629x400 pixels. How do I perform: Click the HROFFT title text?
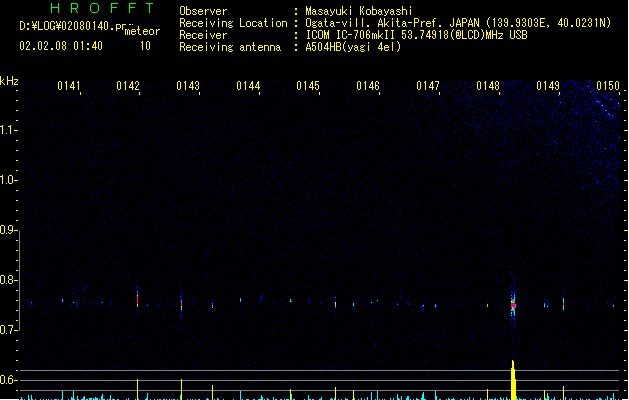point(102,8)
